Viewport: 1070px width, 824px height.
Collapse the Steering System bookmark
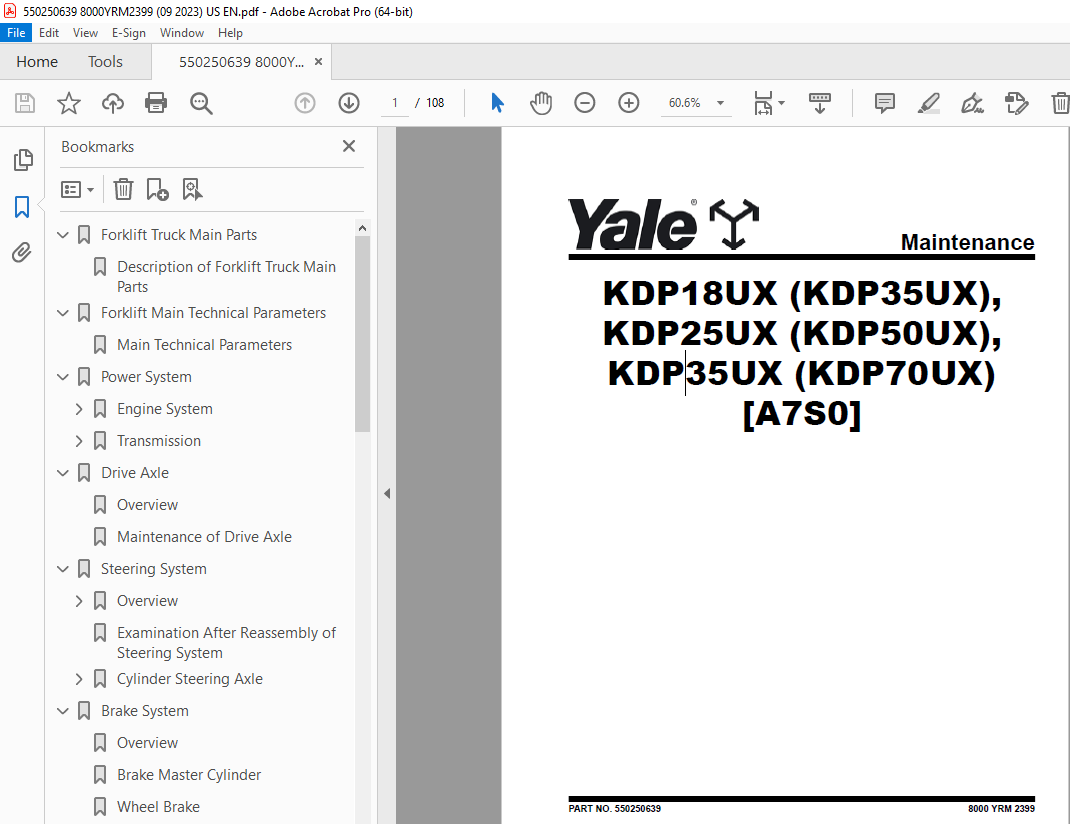coord(63,569)
